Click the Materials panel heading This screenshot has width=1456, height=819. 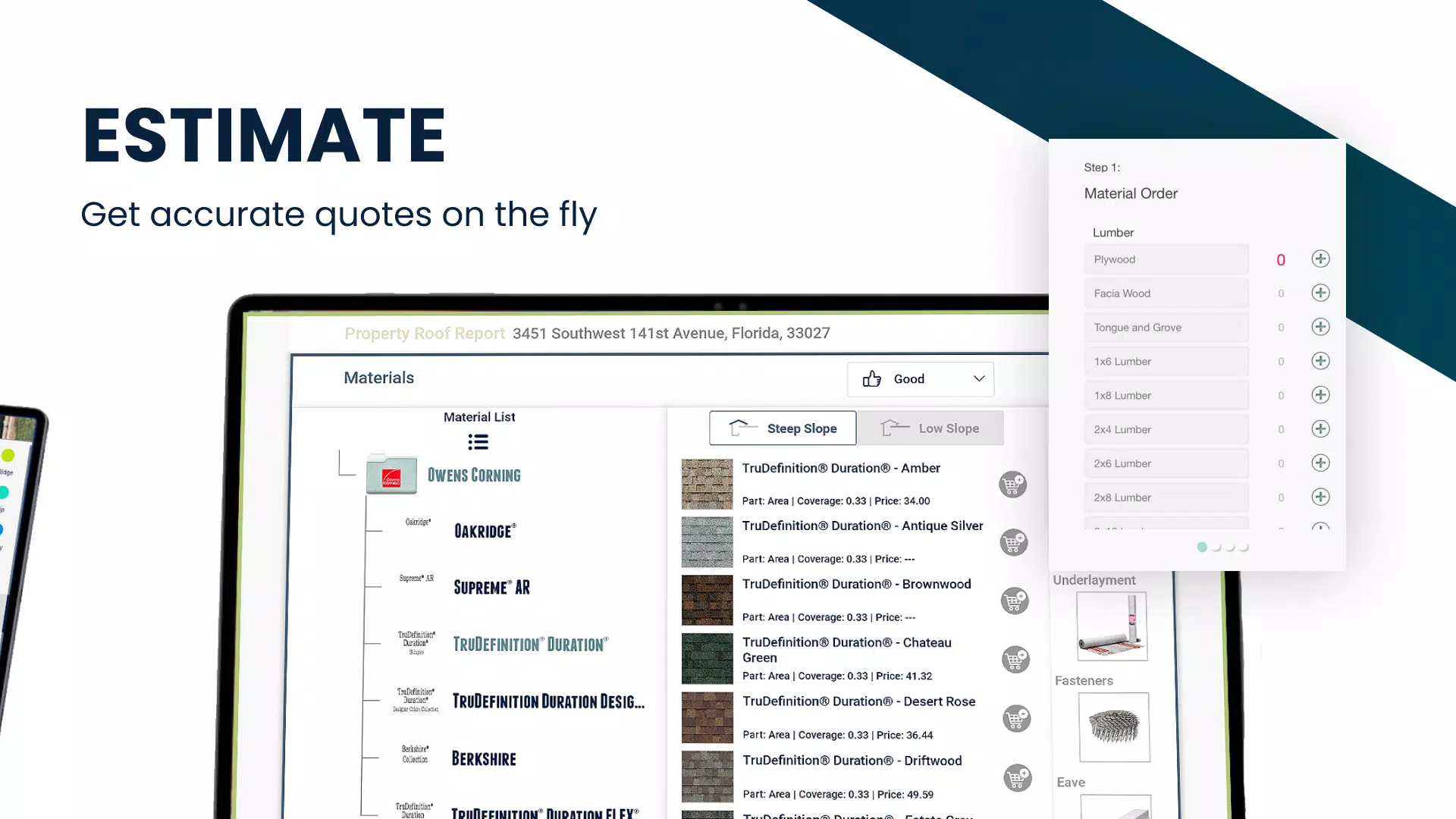(379, 378)
